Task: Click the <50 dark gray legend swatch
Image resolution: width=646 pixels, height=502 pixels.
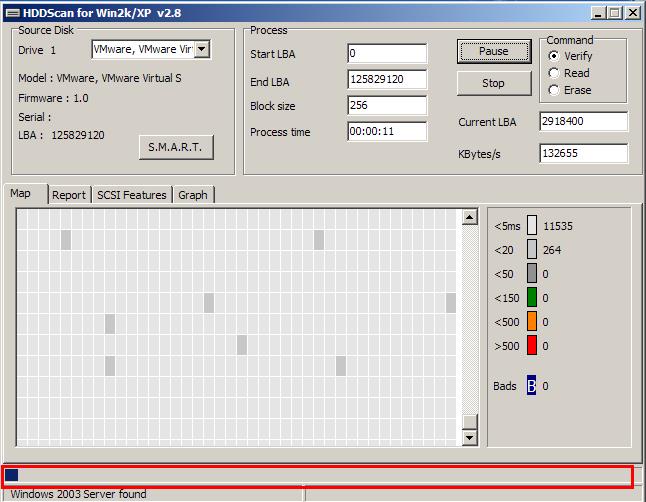Action: (x=532, y=273)
